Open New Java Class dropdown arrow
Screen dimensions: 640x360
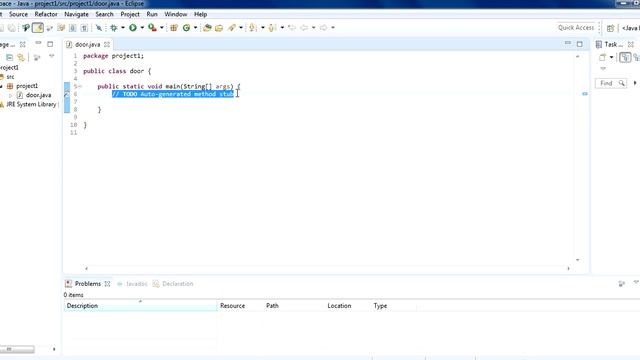coord(195,28)
